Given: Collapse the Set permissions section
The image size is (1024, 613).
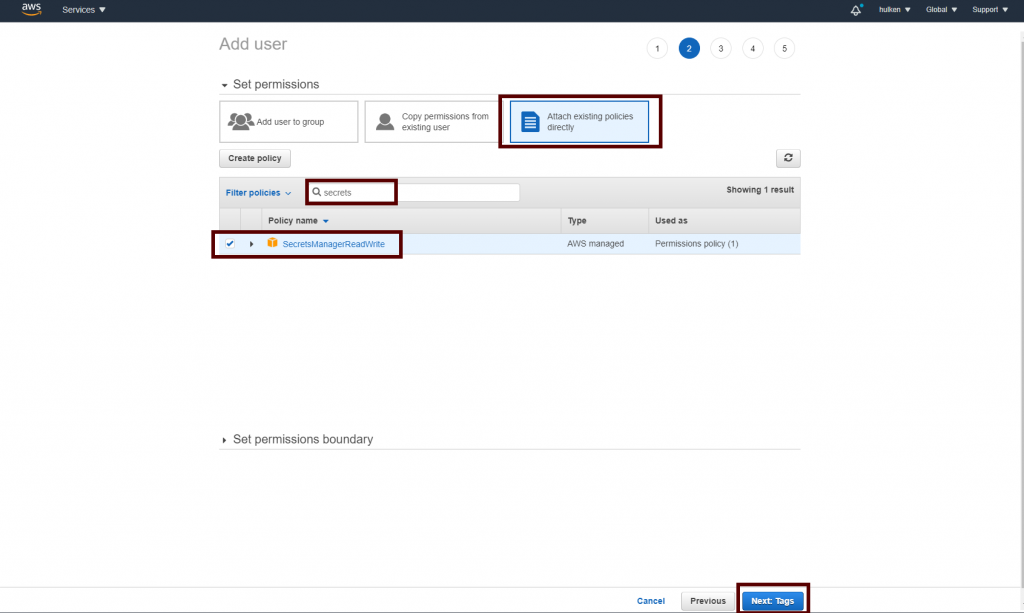Looking at the screenshot, I should pyautogui.click(x=225, y=85).
